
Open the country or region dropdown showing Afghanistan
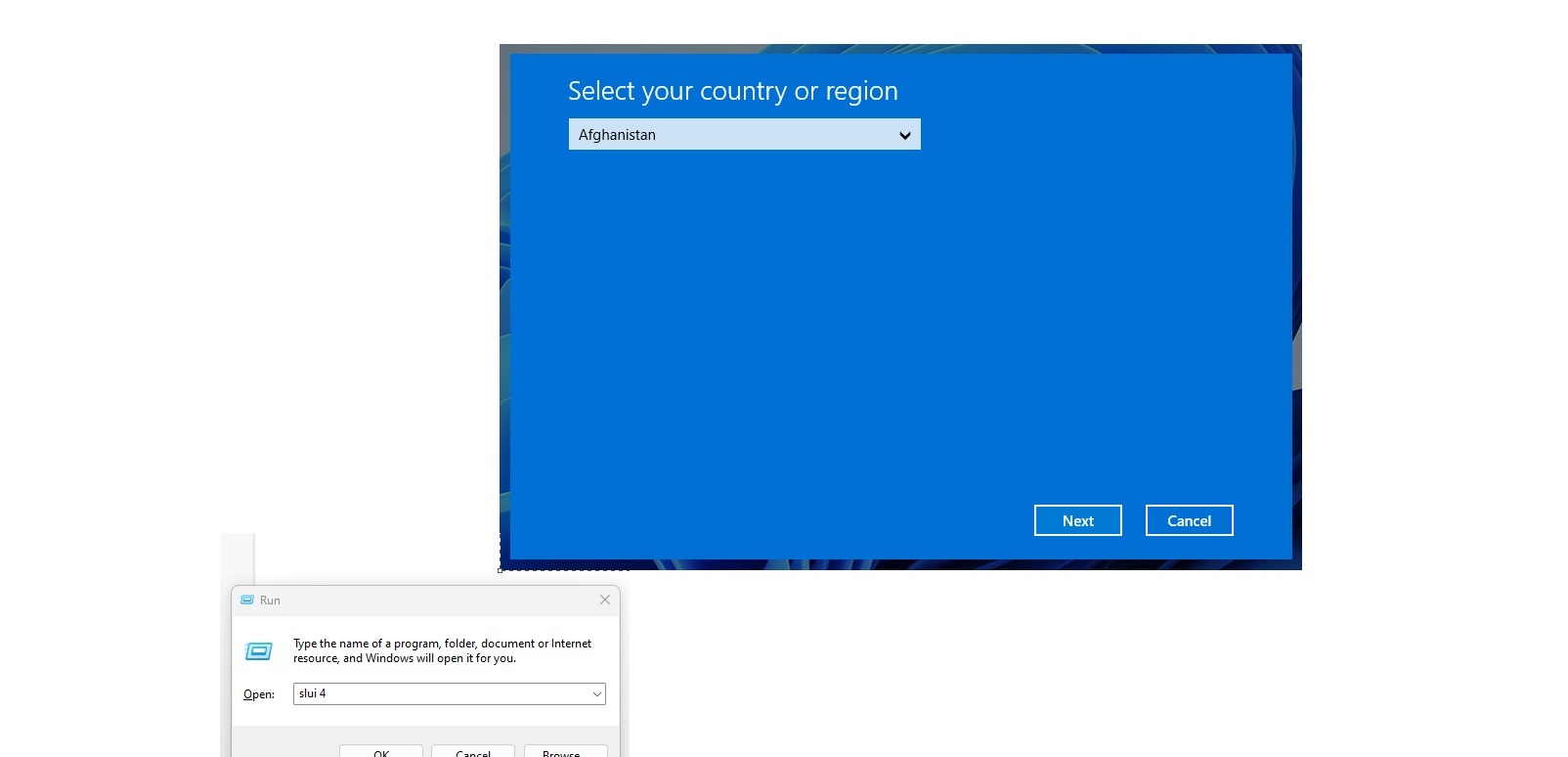point(744,135)
